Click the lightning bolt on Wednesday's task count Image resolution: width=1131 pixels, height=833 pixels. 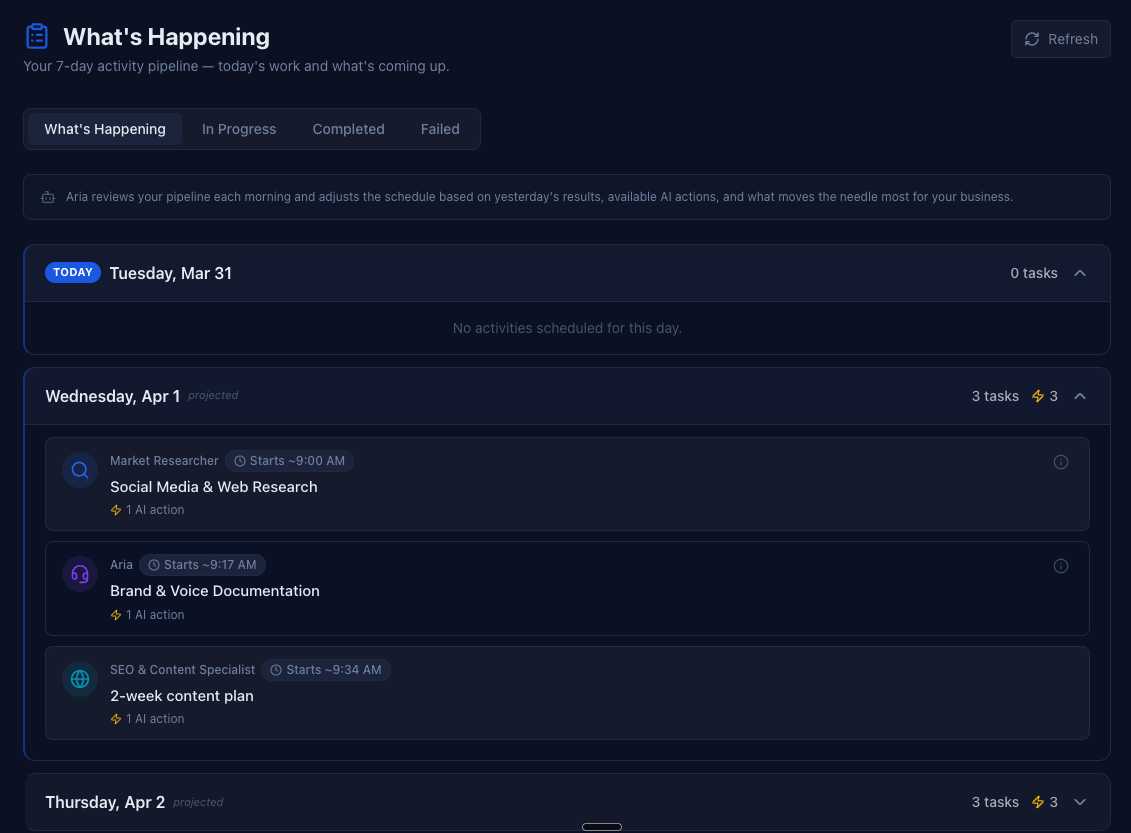click(x=1037, y=396)
